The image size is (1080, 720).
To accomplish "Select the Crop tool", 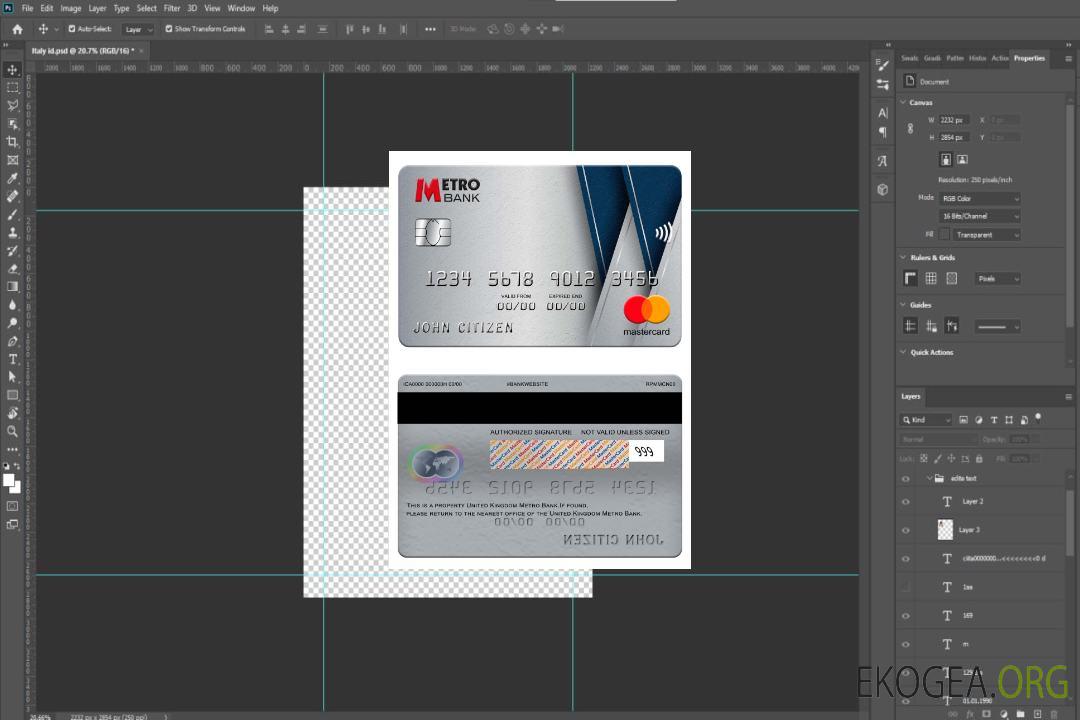I will pyautogui.click(x=12, y=142).
